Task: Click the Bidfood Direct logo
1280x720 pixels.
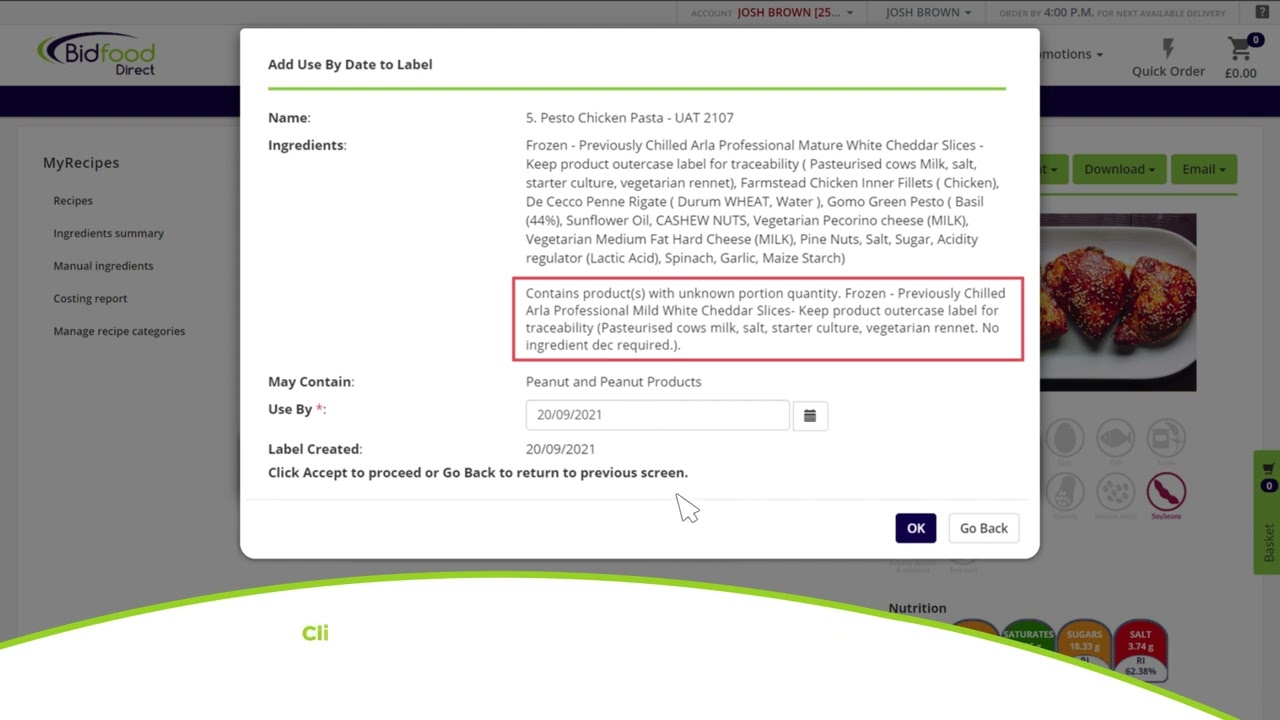Action: coord(97,54)
